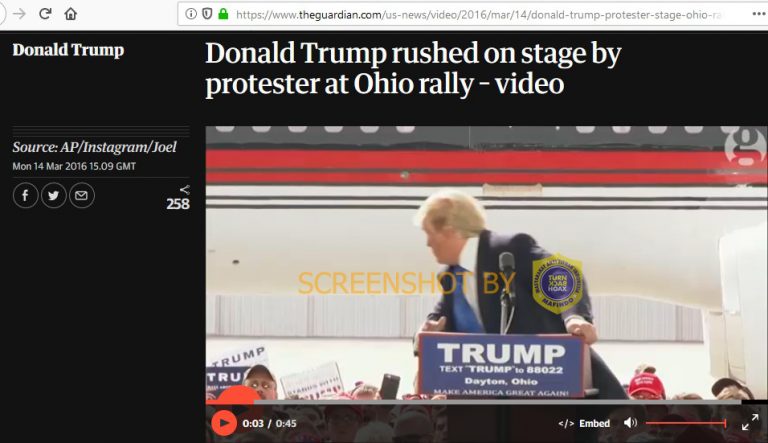The image size is (768, 443).
Task: Go to browser home page icon
Action: [x=71, y=14]
